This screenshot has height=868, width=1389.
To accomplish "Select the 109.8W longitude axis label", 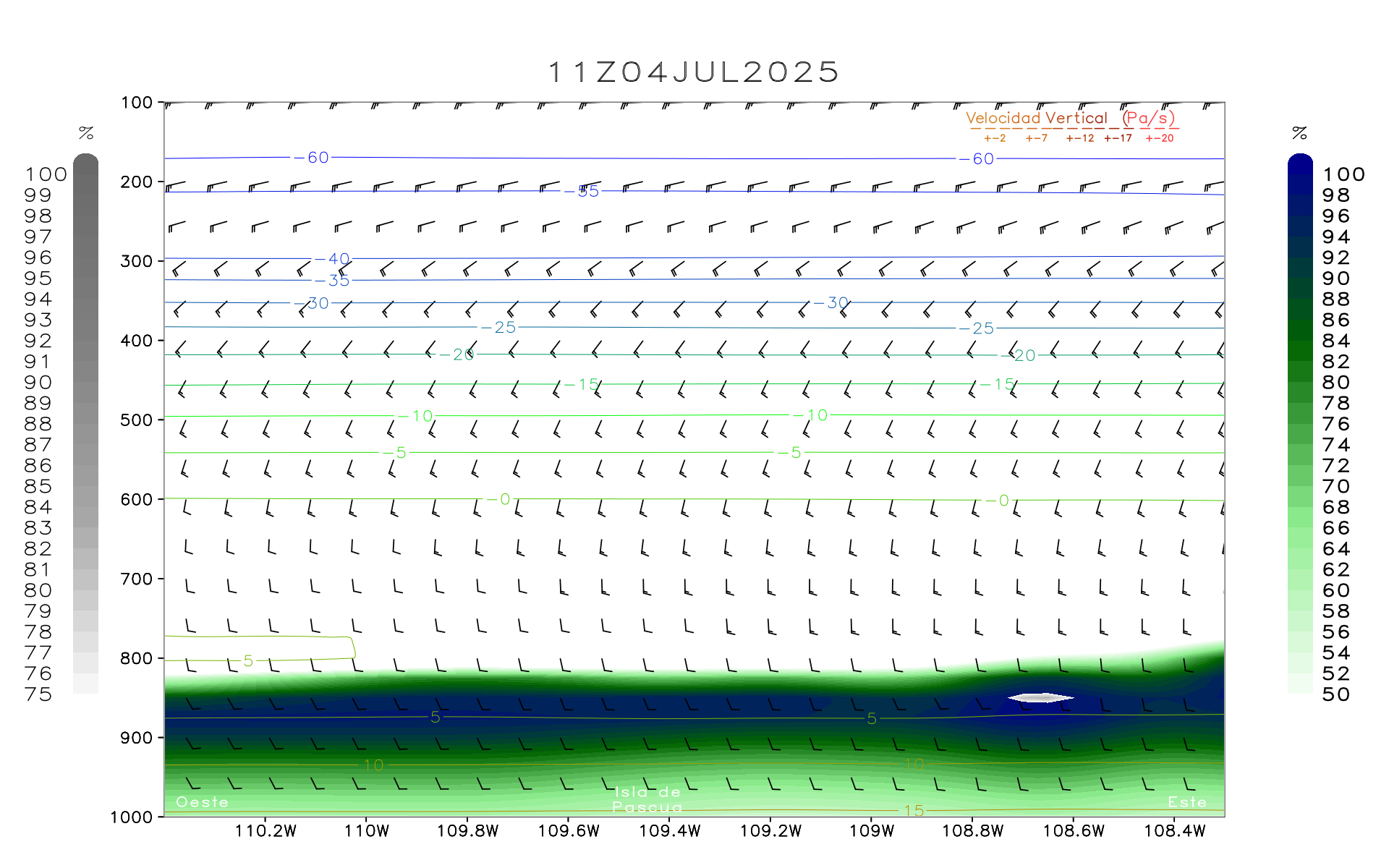I will click(468, 831).
